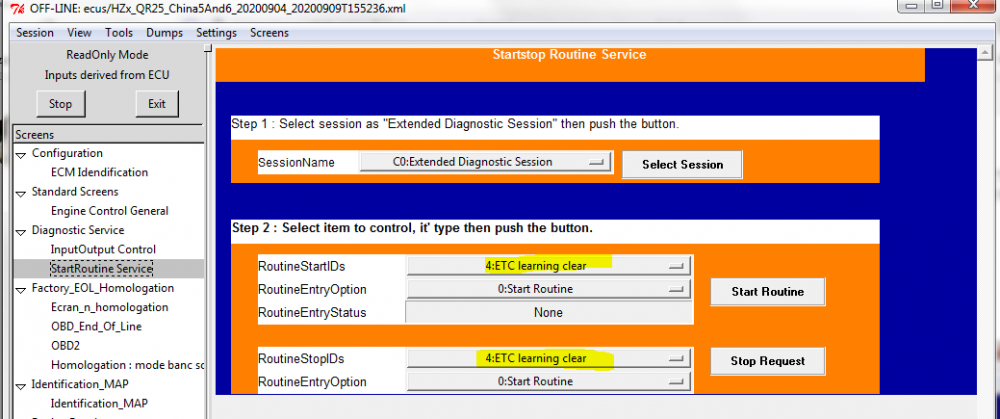Collapse the Configuration tree node
This screenshot has height=419, width=1000.
coord(21,154)
